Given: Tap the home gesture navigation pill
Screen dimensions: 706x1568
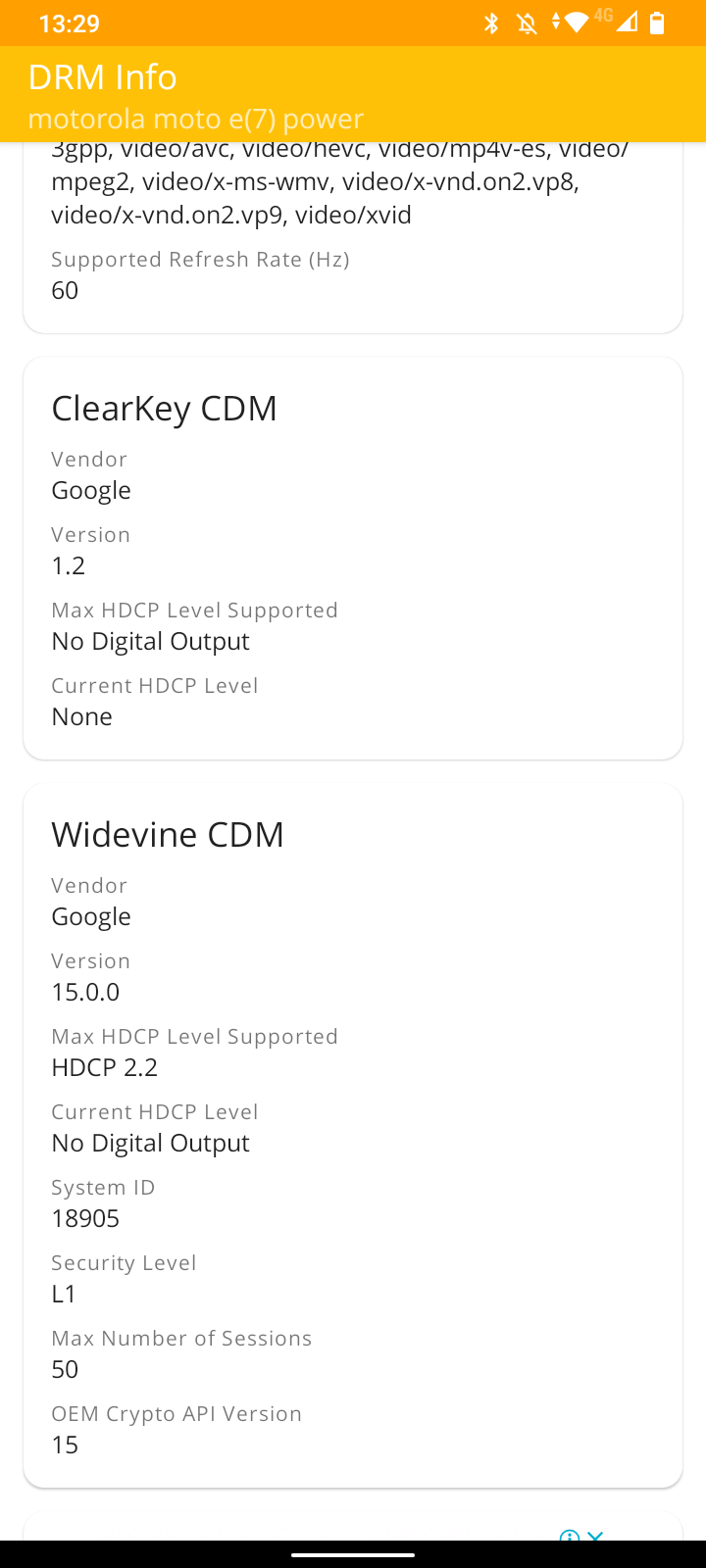Looking at the screenshot, I should (x=353, y=1554).
